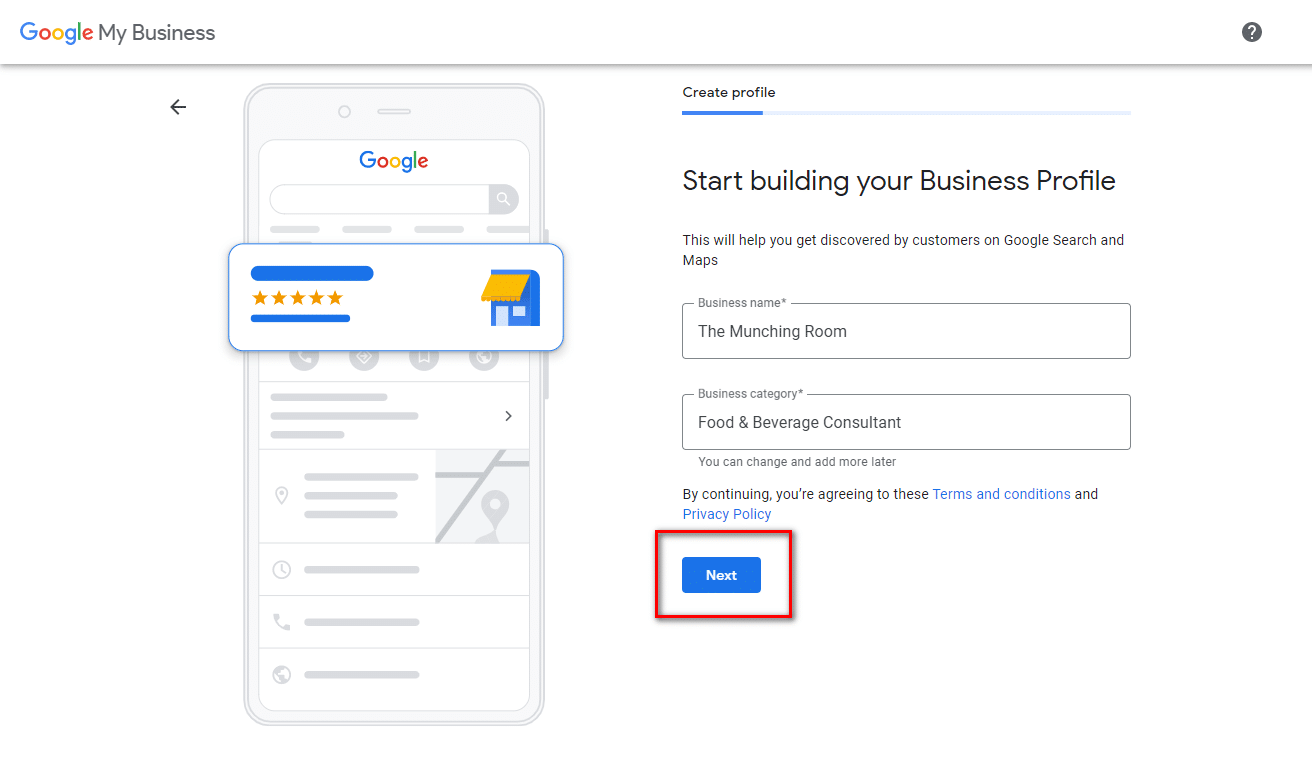Click the globe icon in the bottom row
This screenshot has width=1312, height=768.
pos(282,675)
